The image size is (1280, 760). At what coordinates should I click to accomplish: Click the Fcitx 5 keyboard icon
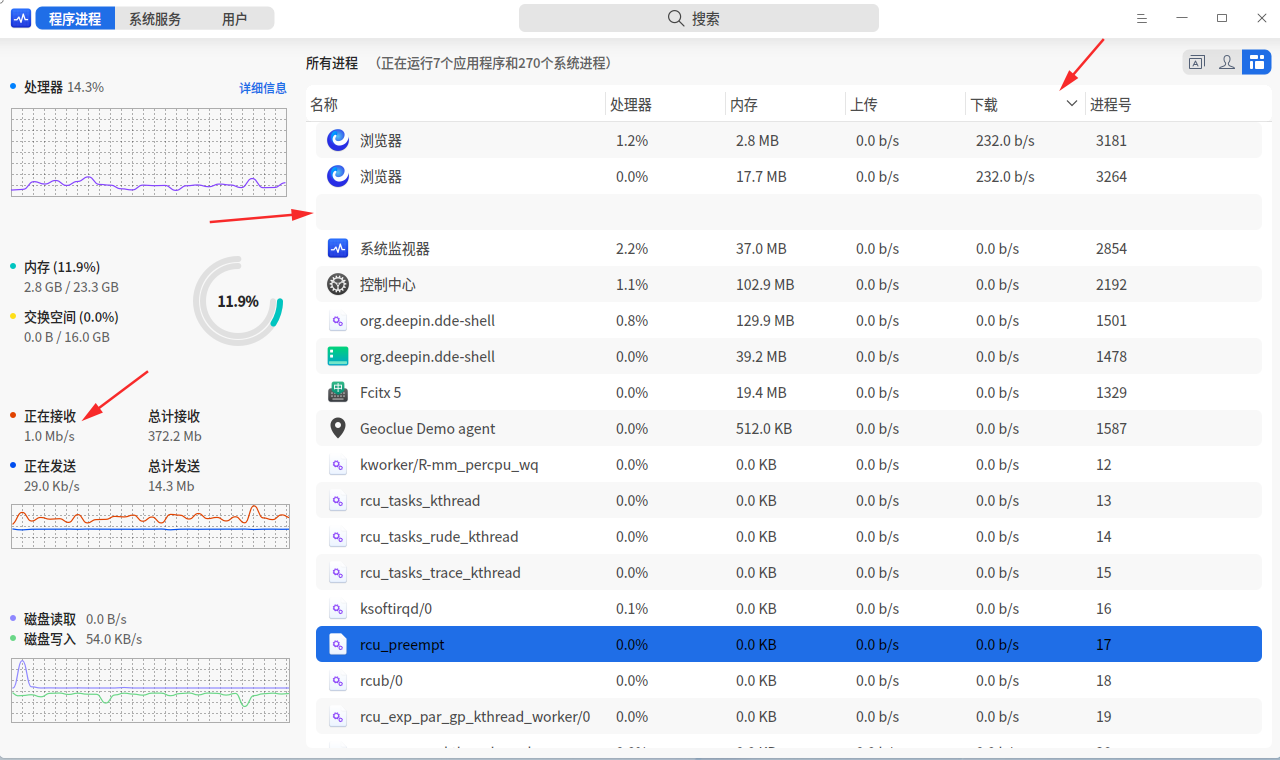pyautogui.click(x=337, y=392)
